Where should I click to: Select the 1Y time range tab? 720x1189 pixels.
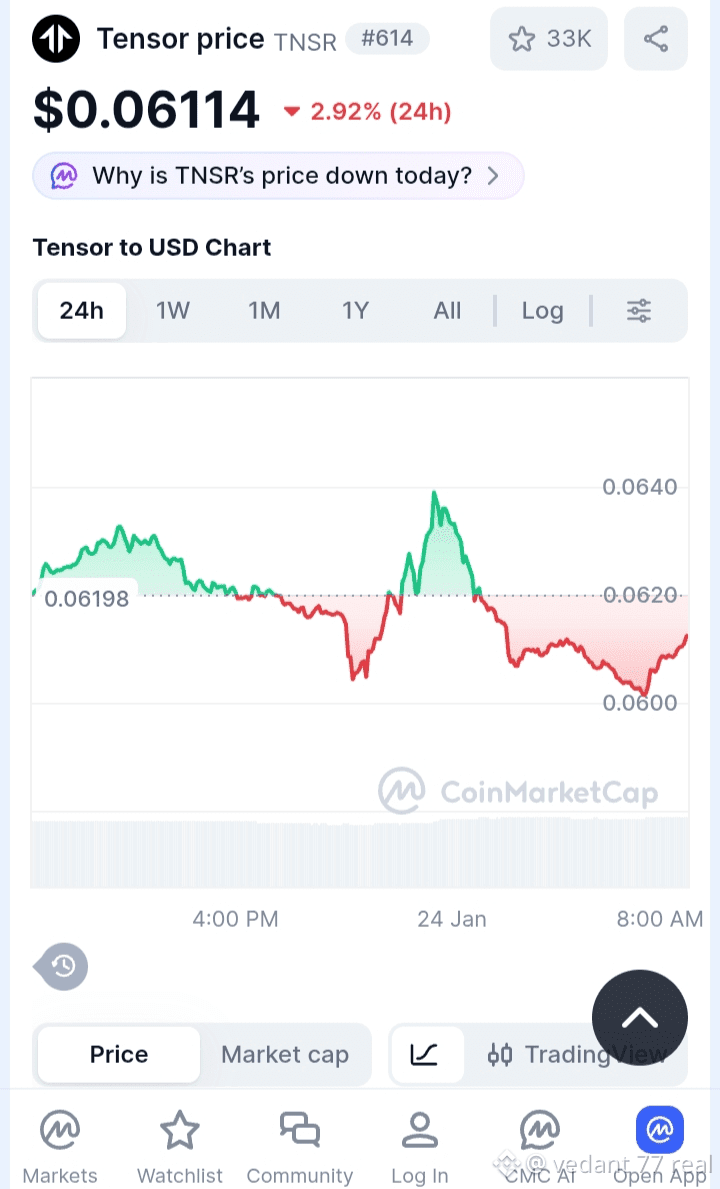click(x=355, y=311)
